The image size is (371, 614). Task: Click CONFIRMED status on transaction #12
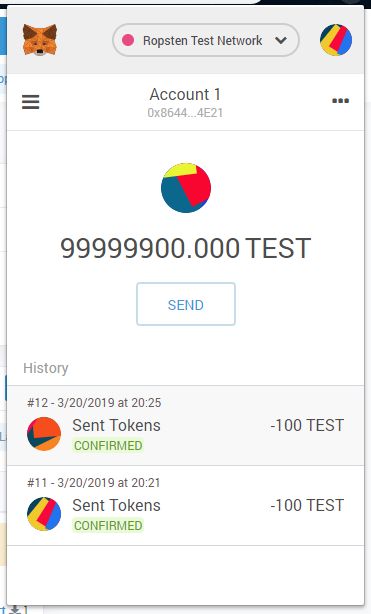pos(108,446)
